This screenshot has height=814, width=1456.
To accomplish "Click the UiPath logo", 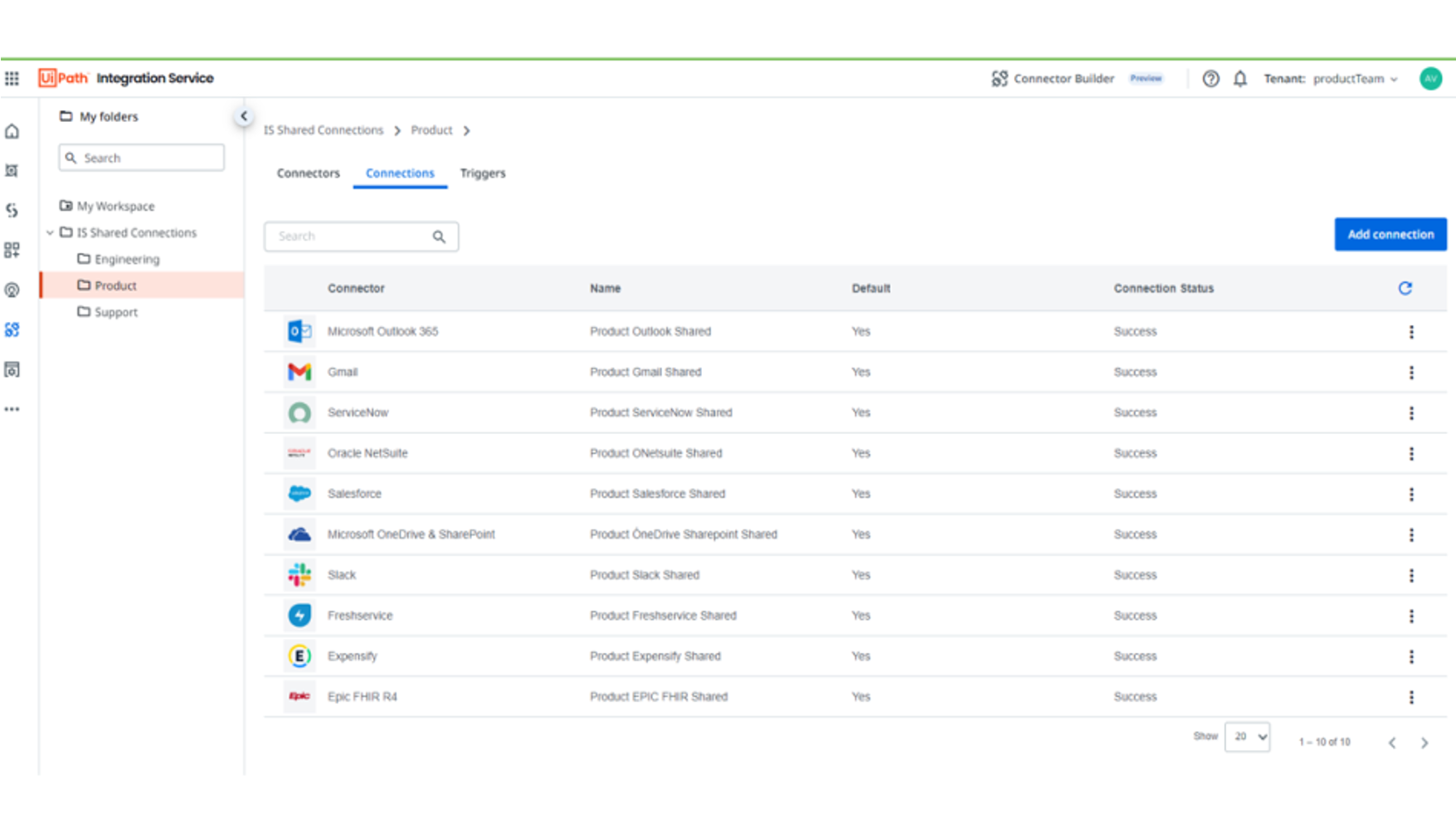I will pos(63,78).
